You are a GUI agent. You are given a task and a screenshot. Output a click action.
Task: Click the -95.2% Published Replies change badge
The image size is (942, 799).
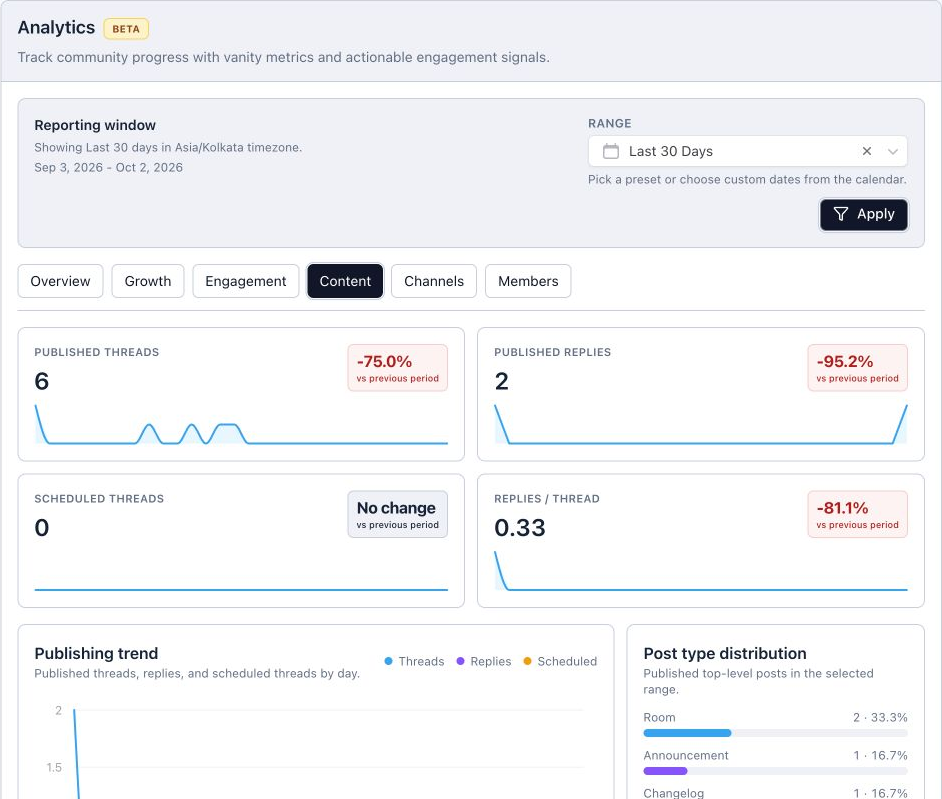point(857,368)
